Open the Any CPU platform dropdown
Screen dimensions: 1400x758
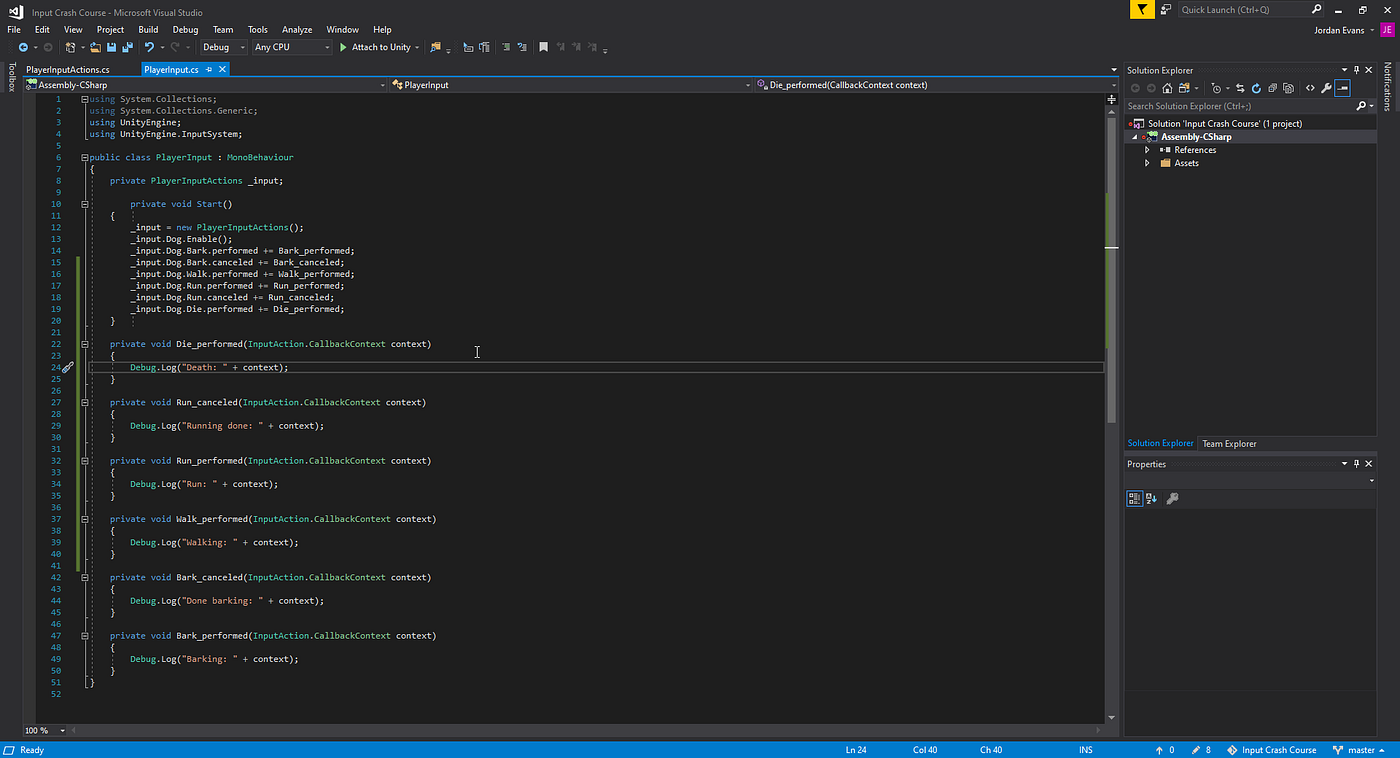click(x=291, y=47)
